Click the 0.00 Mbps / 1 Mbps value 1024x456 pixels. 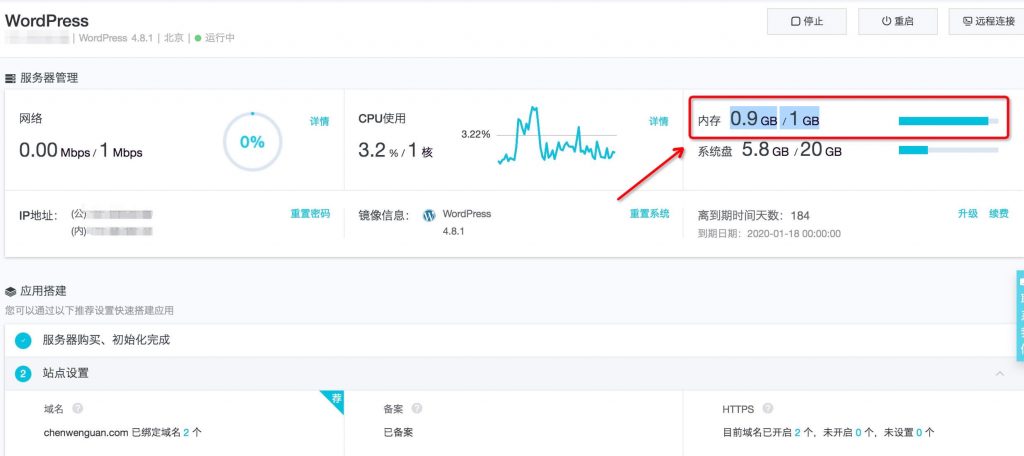click(x=80, y=151)
